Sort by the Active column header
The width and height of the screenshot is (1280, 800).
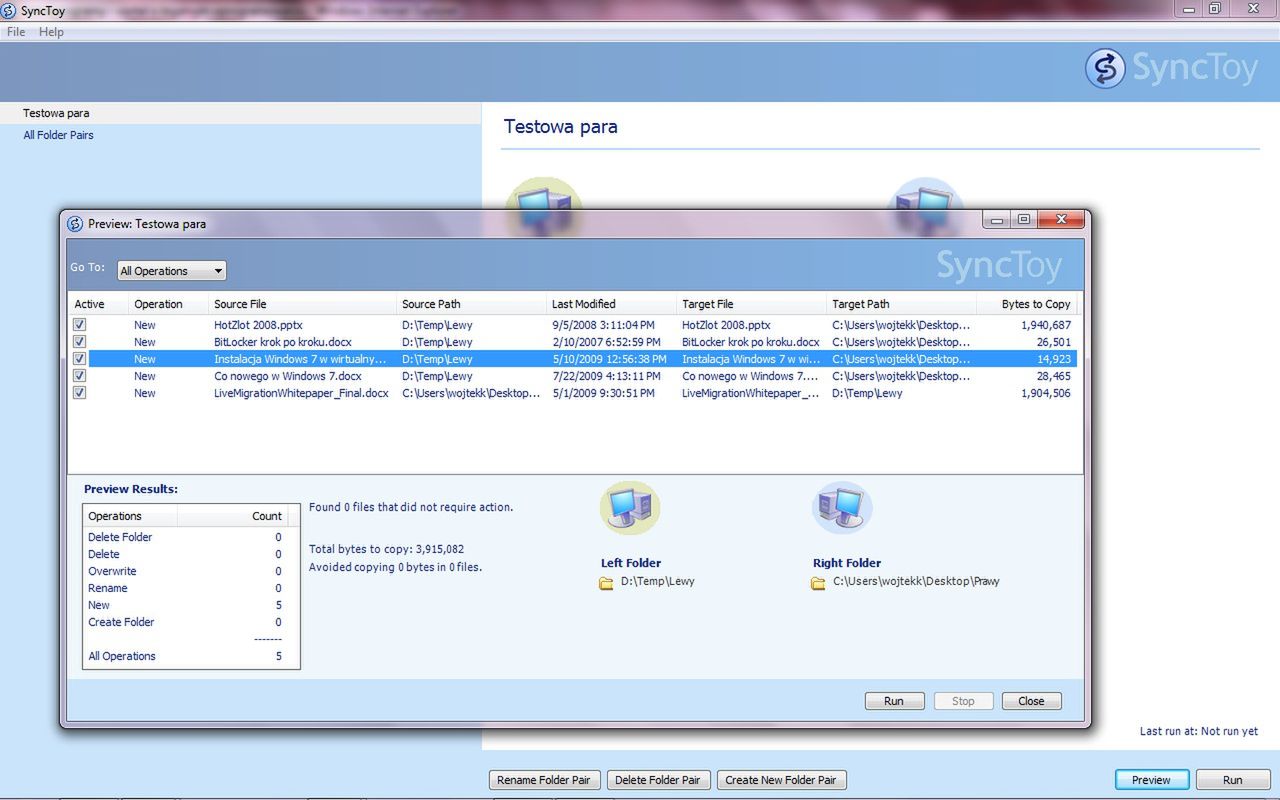98,304
